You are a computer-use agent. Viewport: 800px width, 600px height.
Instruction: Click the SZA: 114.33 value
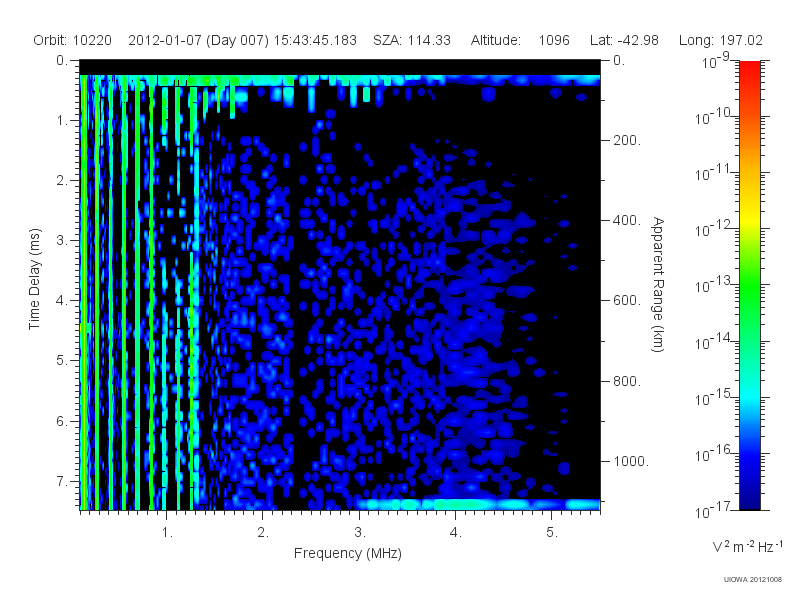(412, 40)
